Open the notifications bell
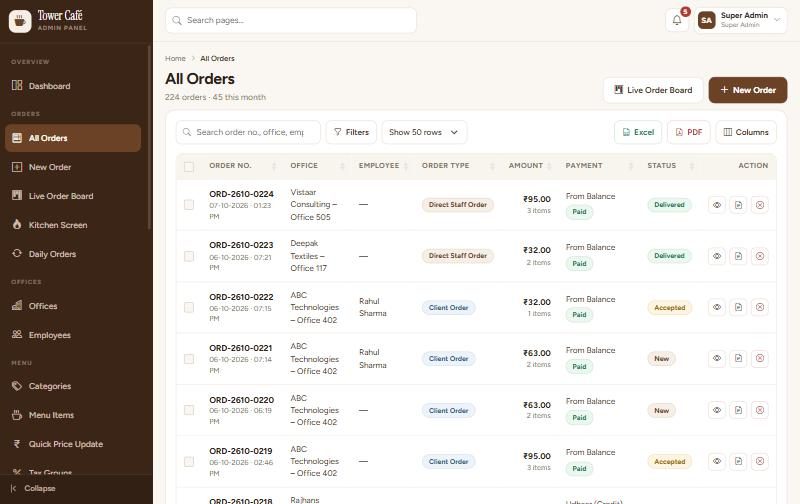Image resolution: width=800 pixels, height=504 pixels. point(677,20)
